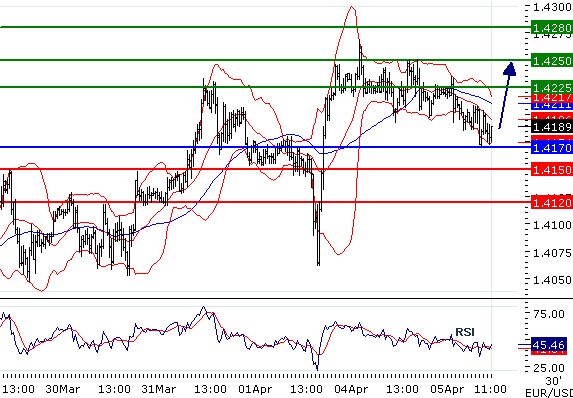Click the 75.00 RSI axis value

tap(549, 314)
